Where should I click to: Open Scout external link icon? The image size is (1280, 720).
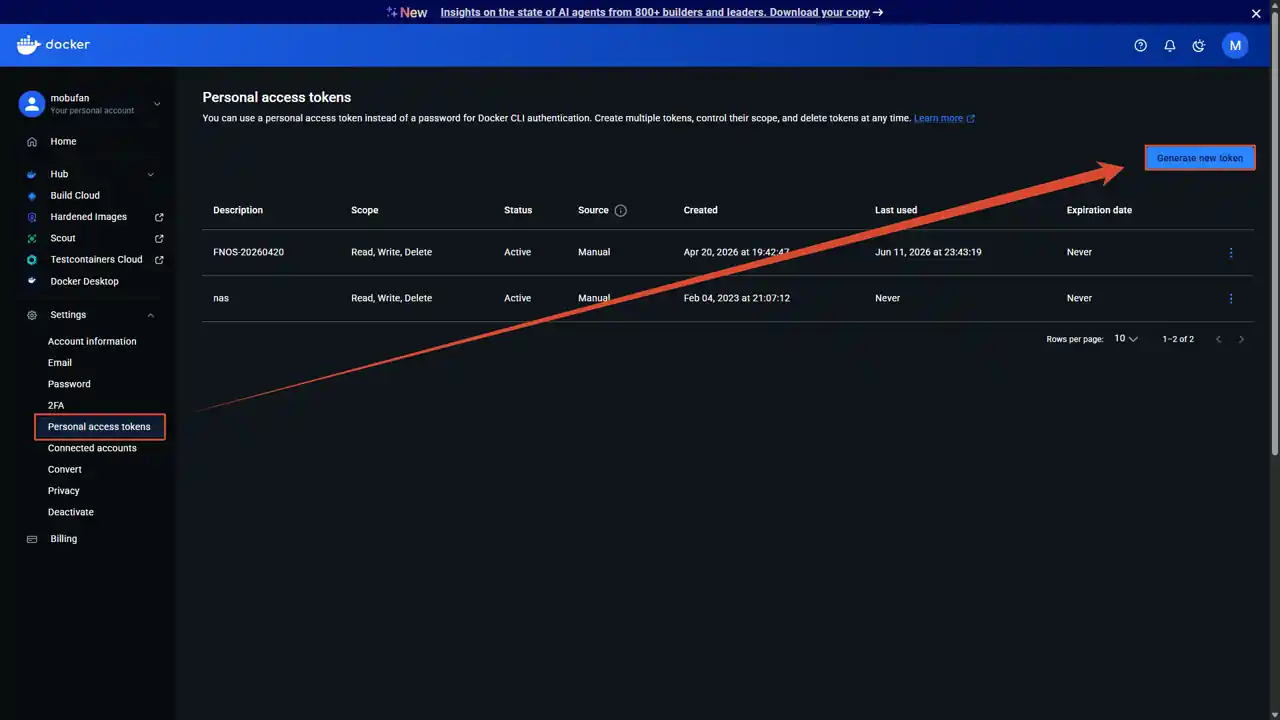[159, 238]
